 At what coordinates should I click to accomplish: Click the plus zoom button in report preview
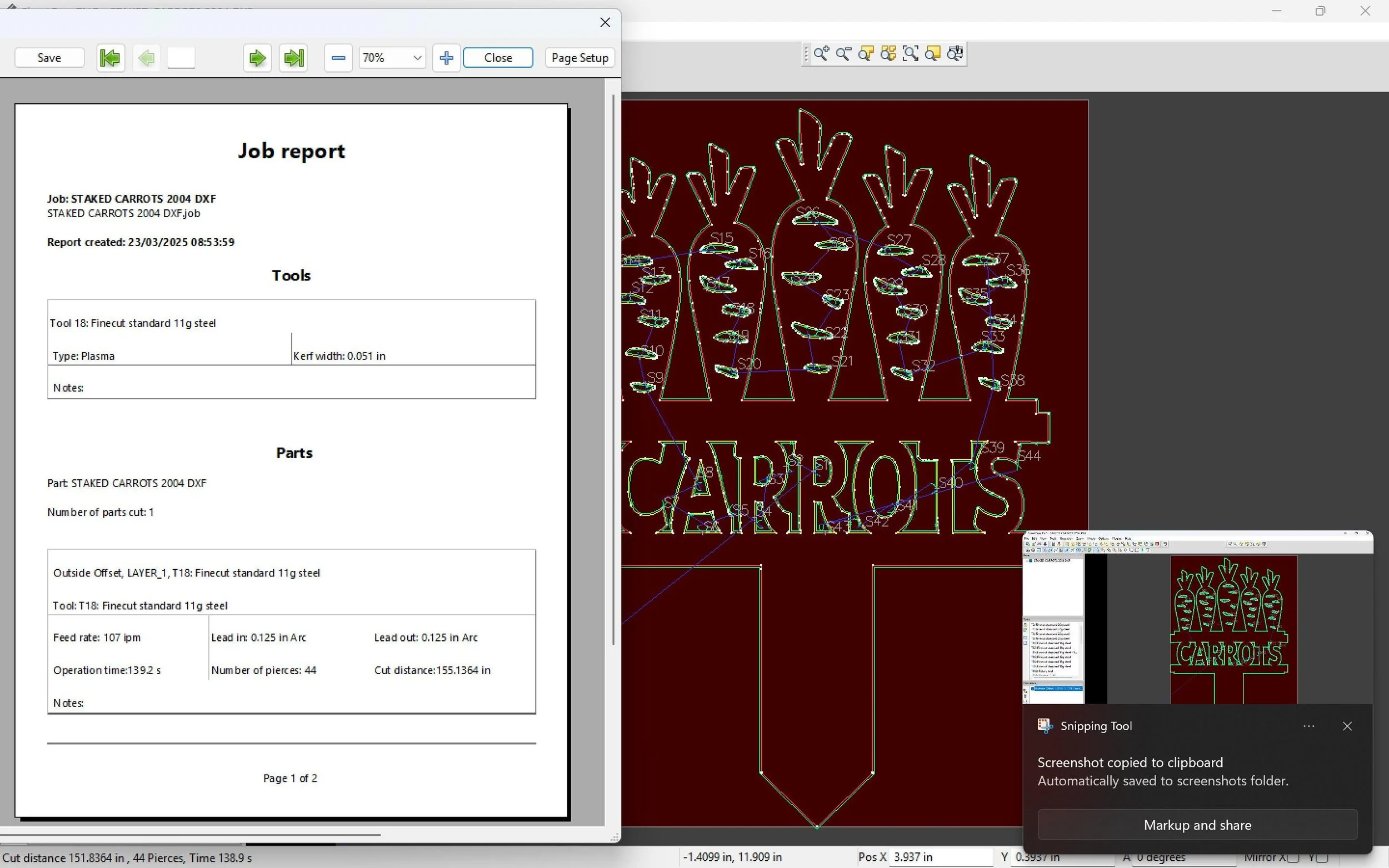tap(446, 57)
